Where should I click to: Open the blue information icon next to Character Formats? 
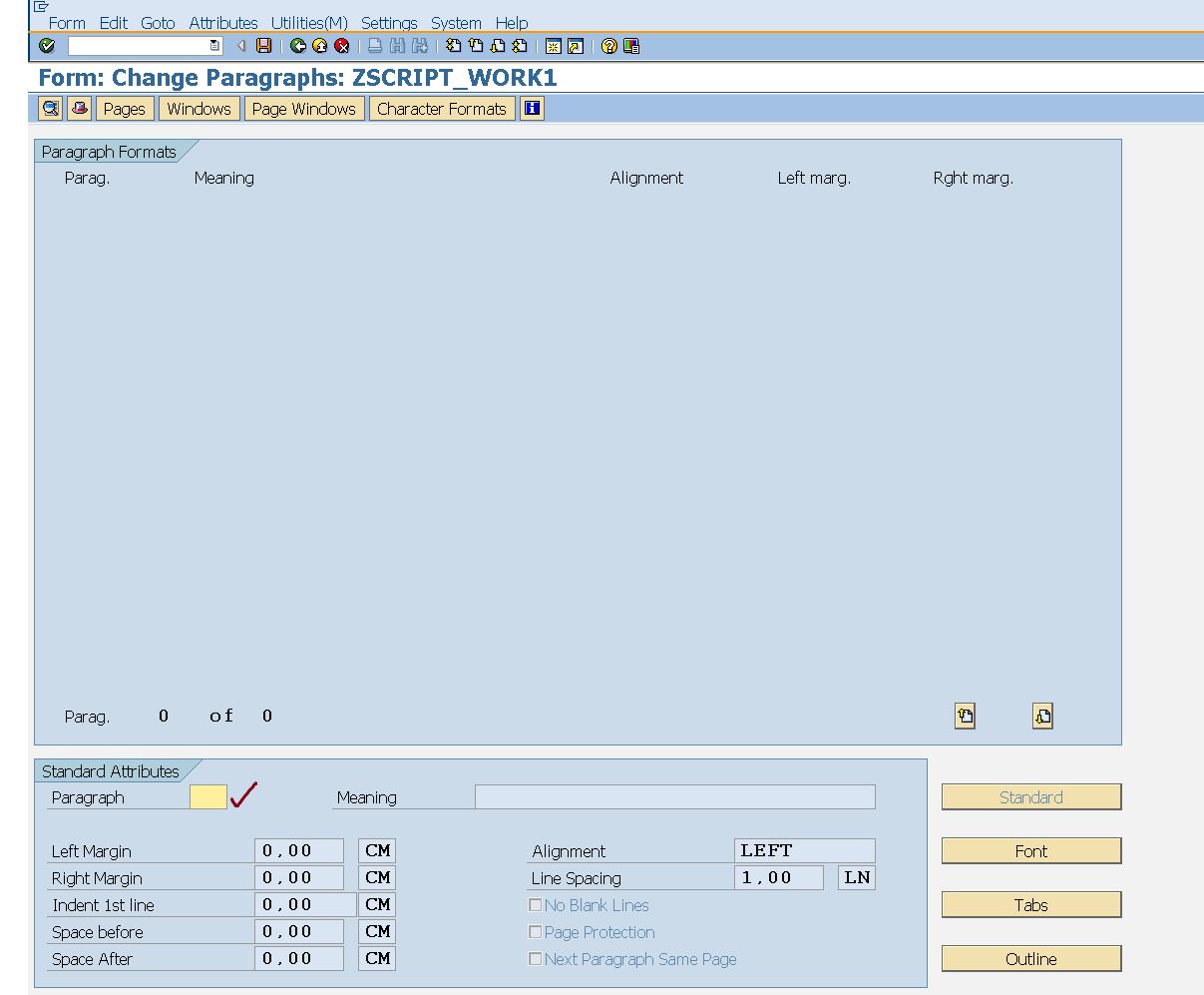[x=532, y=108]
